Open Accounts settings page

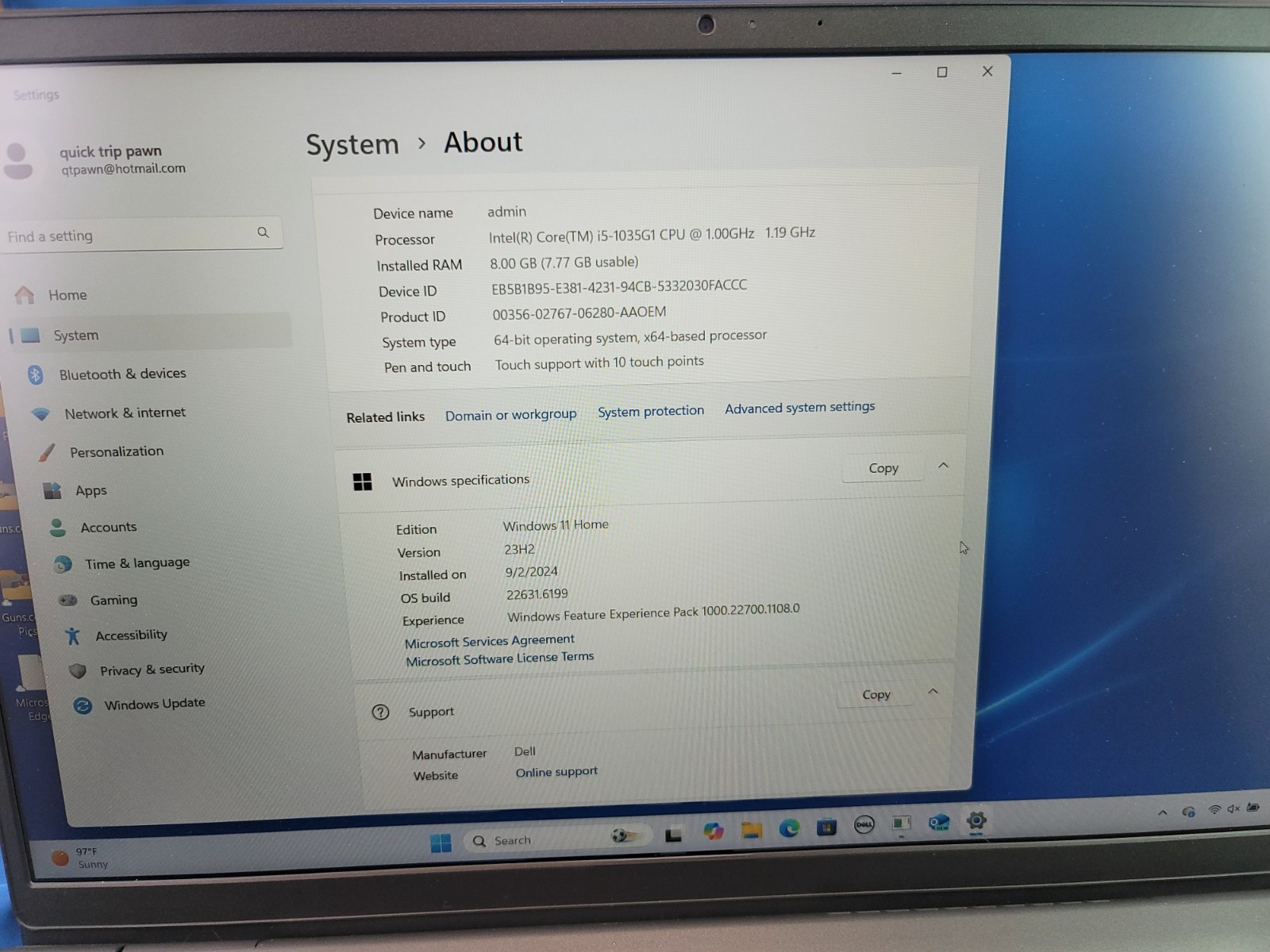108,527
